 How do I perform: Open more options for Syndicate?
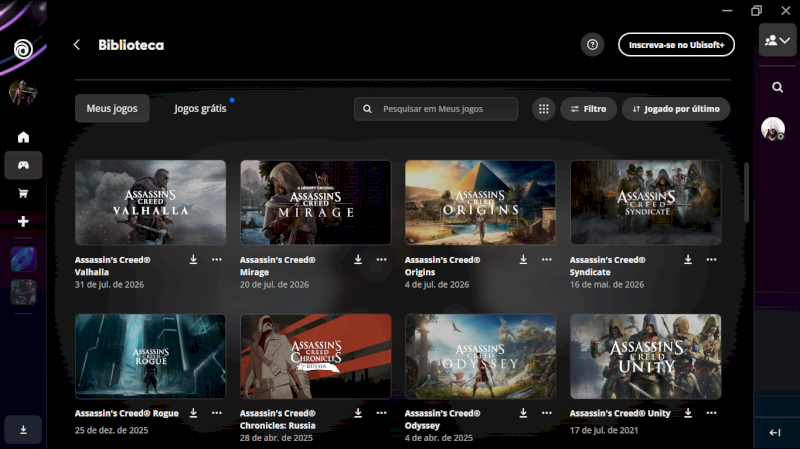tap(712, 260)
